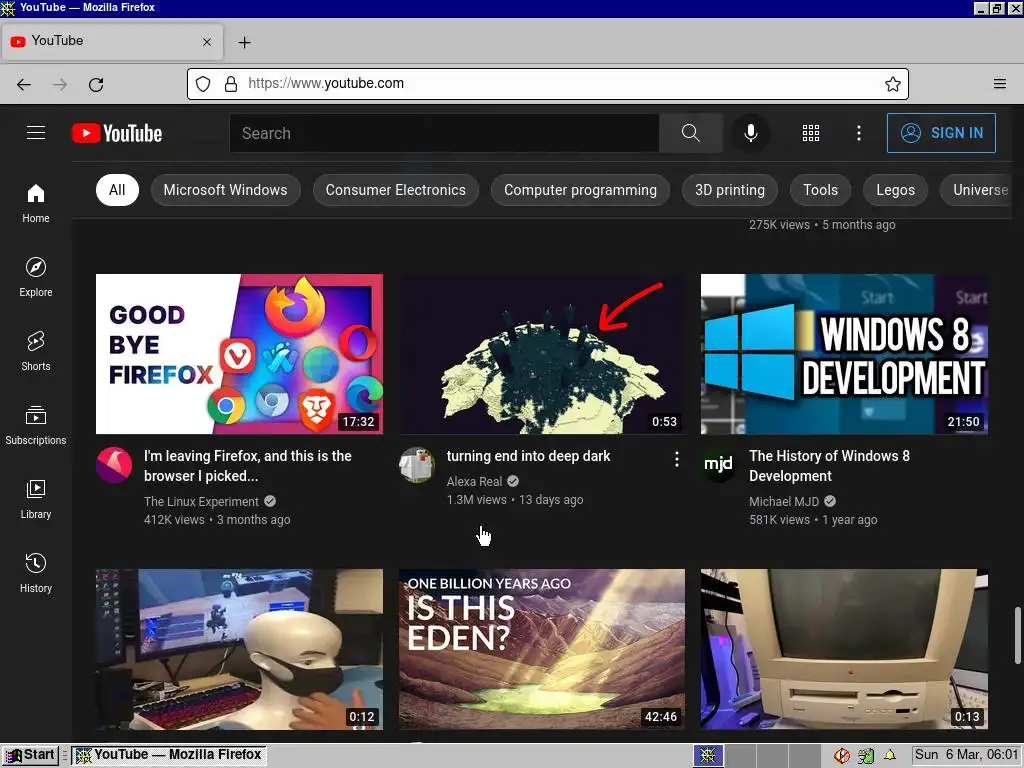Open Explore in the sidebar
This screenshot has height=768, width=1024.
(36, 277)
